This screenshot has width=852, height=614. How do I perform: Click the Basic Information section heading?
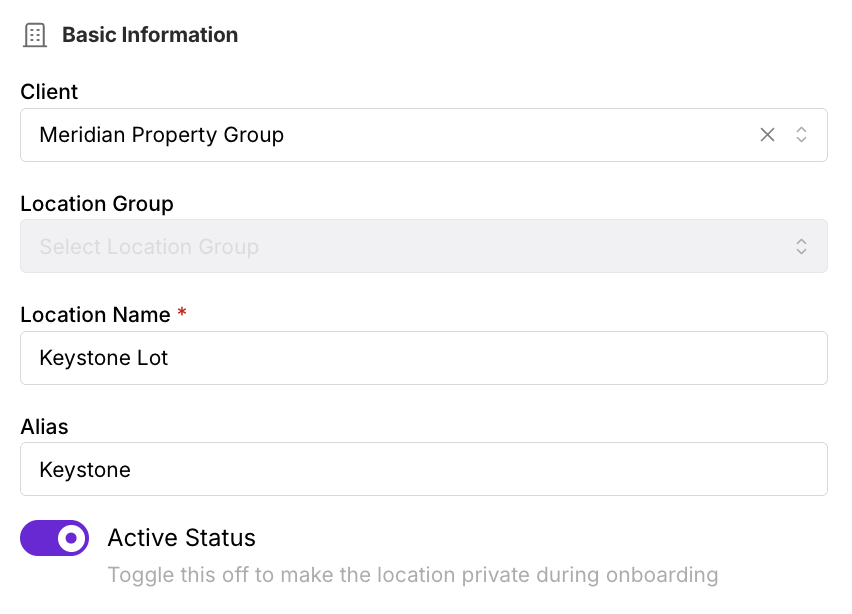pyautogui.click(x=150, y=35)
